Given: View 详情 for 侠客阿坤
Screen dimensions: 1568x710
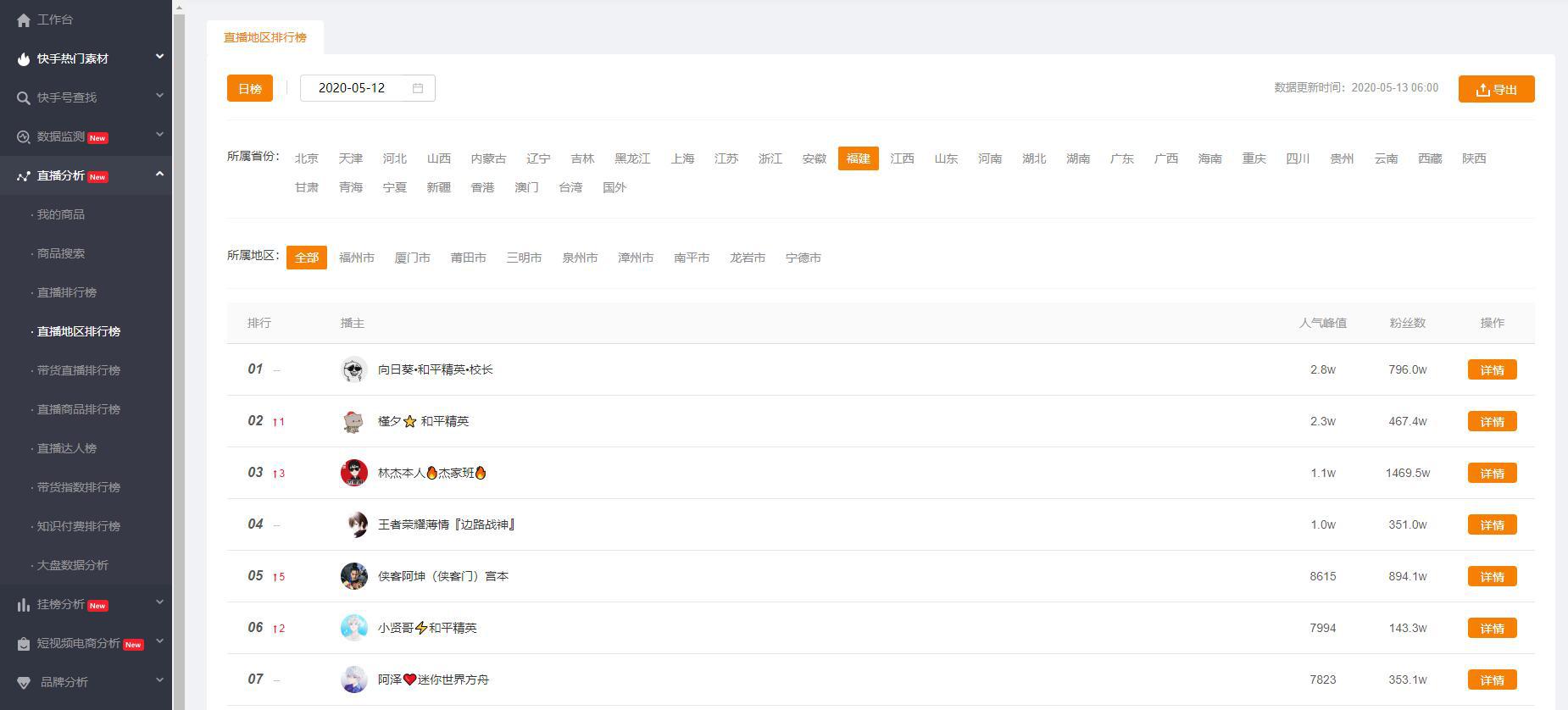Looking at the screenshot, I should click(1492, 577).
